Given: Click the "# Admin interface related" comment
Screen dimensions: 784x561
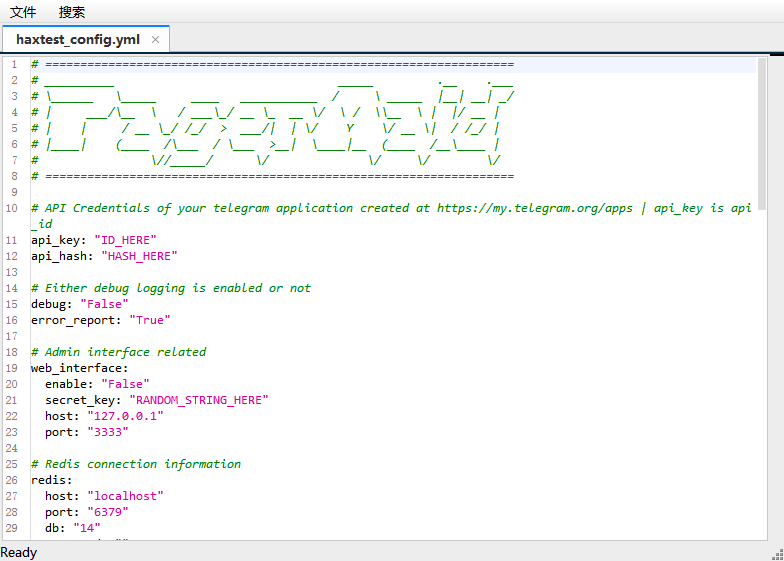Looking at the screenshot, I should [118, 352].
